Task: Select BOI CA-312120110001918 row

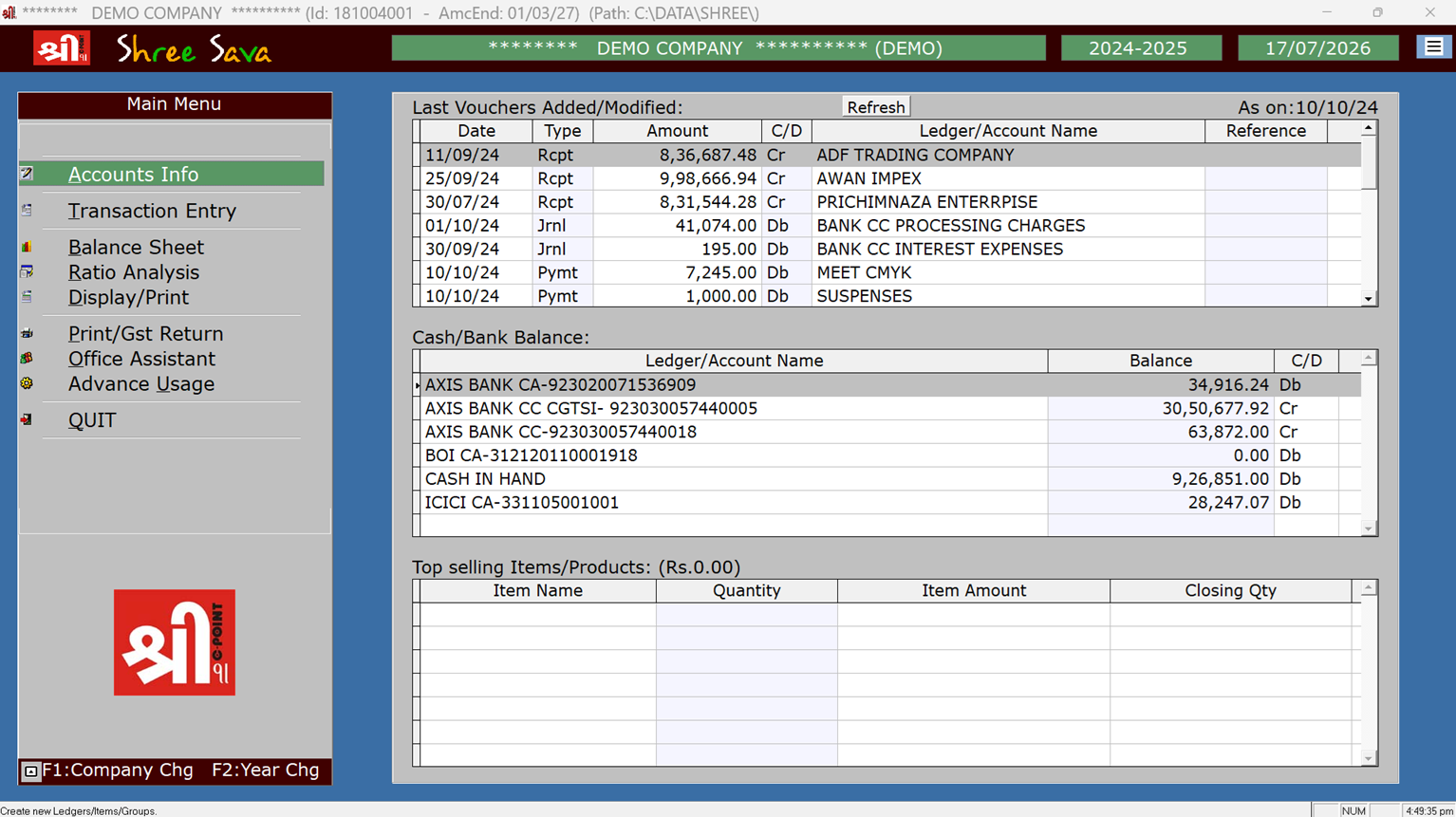Action: [x=890, y=455]
